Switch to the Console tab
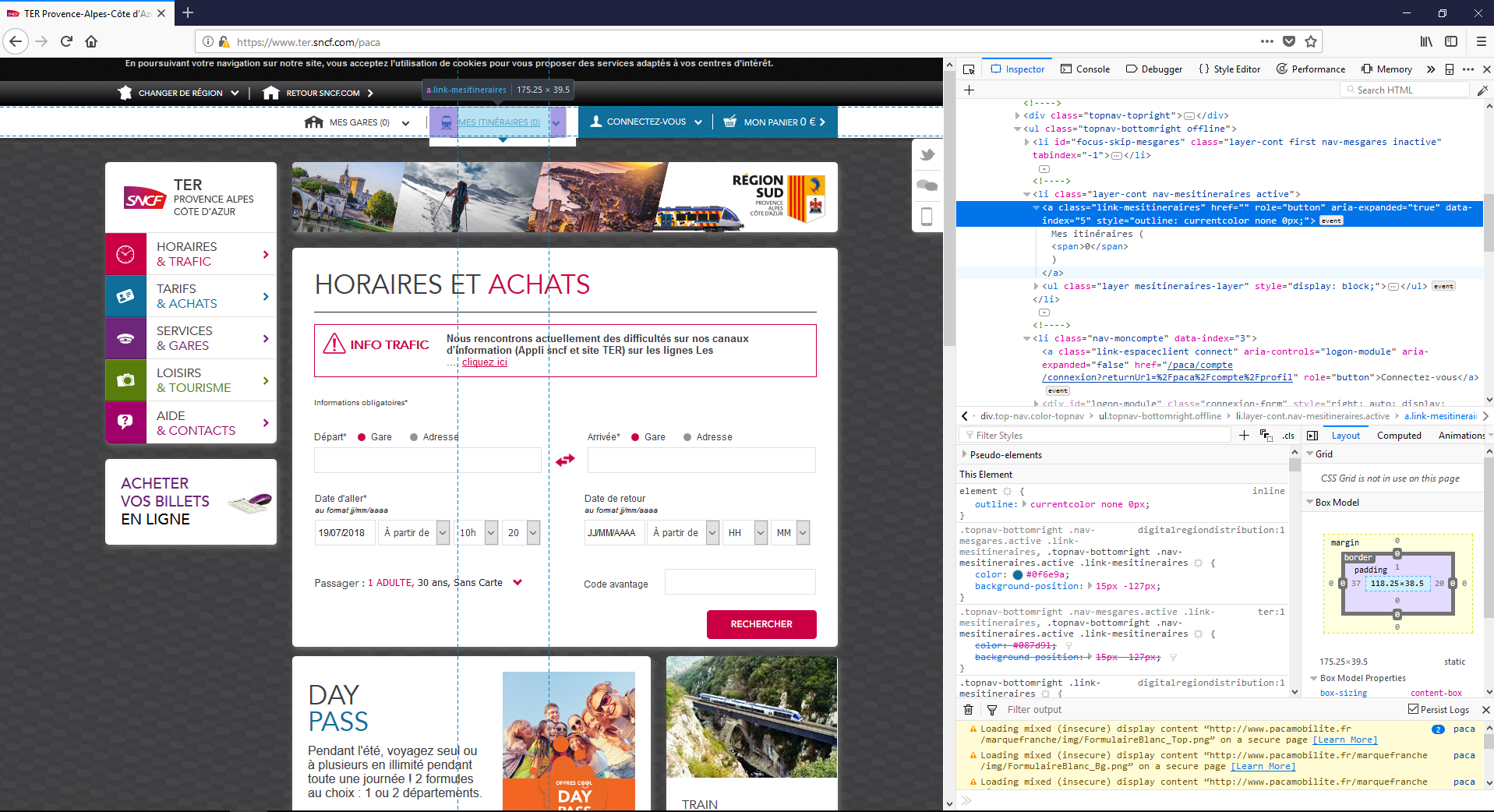This screenshot has width=1494, height=812. point(1086,69)
